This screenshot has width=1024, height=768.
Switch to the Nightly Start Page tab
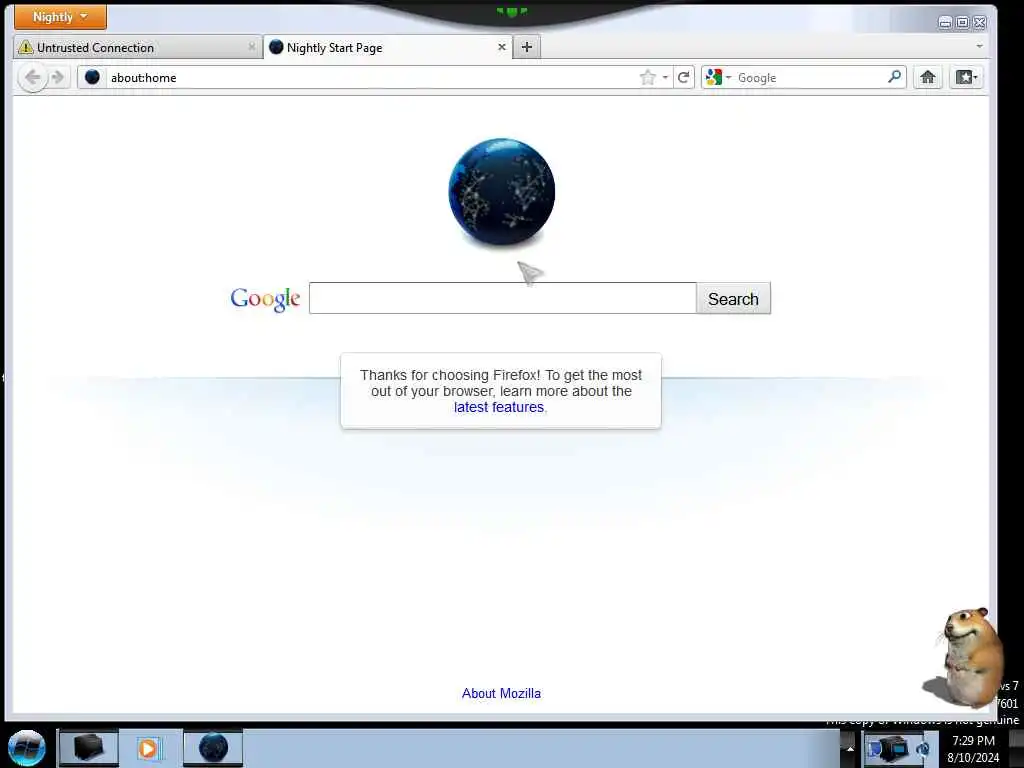[388, 47]
